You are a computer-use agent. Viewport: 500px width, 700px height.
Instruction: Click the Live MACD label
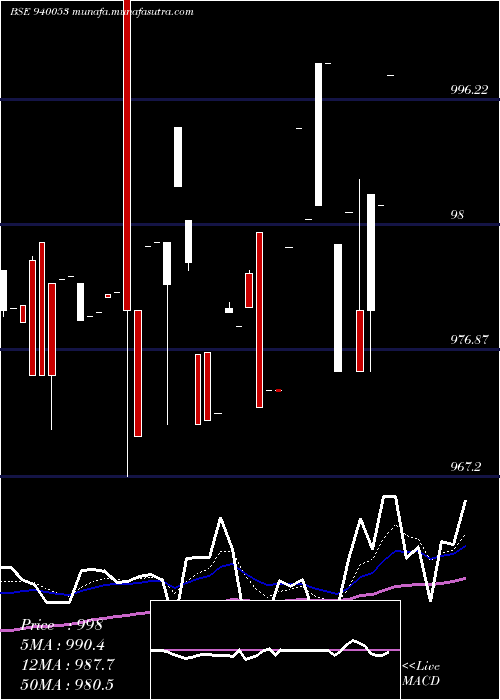coord(421,674)
